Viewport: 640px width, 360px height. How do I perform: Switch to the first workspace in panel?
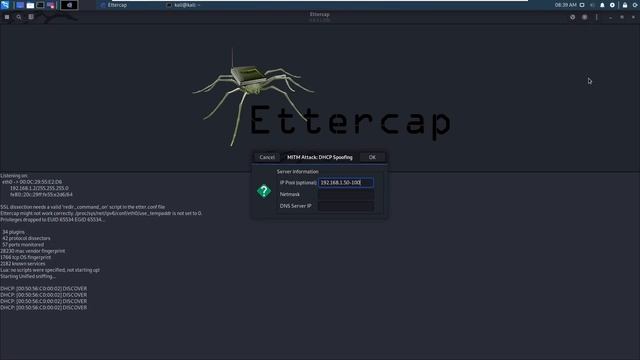tap(20, 5)
